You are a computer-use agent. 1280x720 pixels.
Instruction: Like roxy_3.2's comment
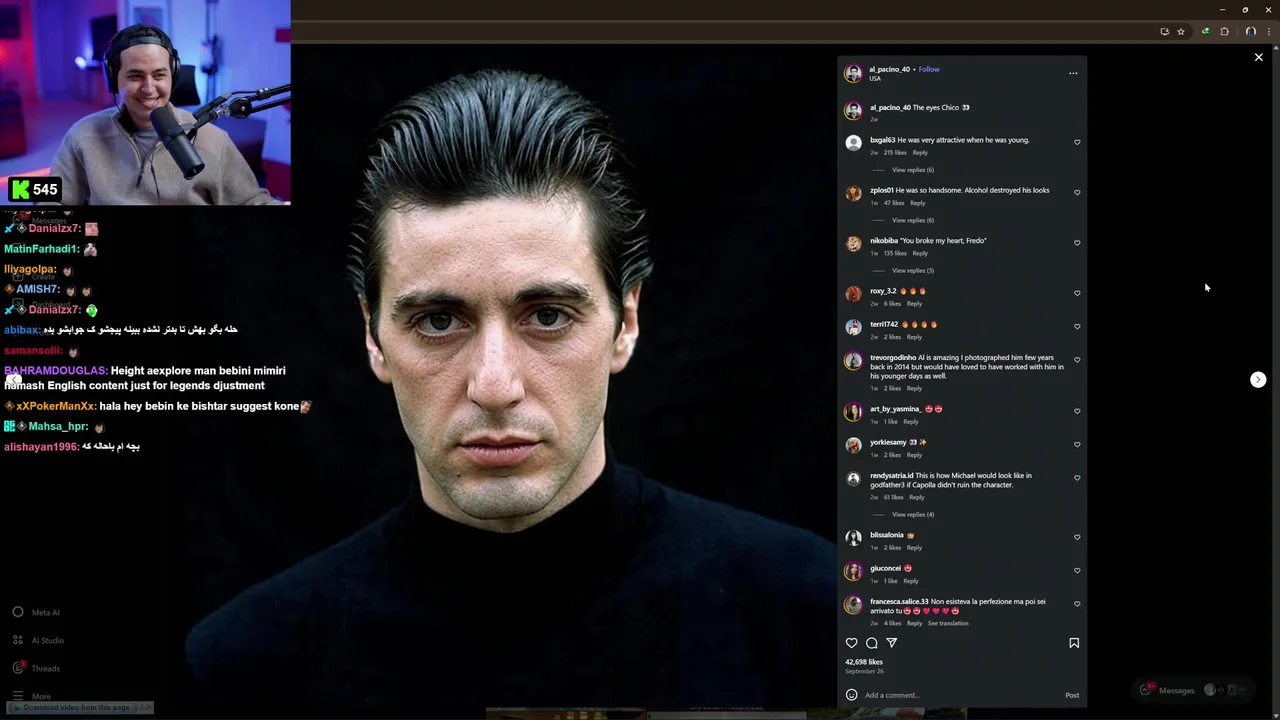point(1077,293)
